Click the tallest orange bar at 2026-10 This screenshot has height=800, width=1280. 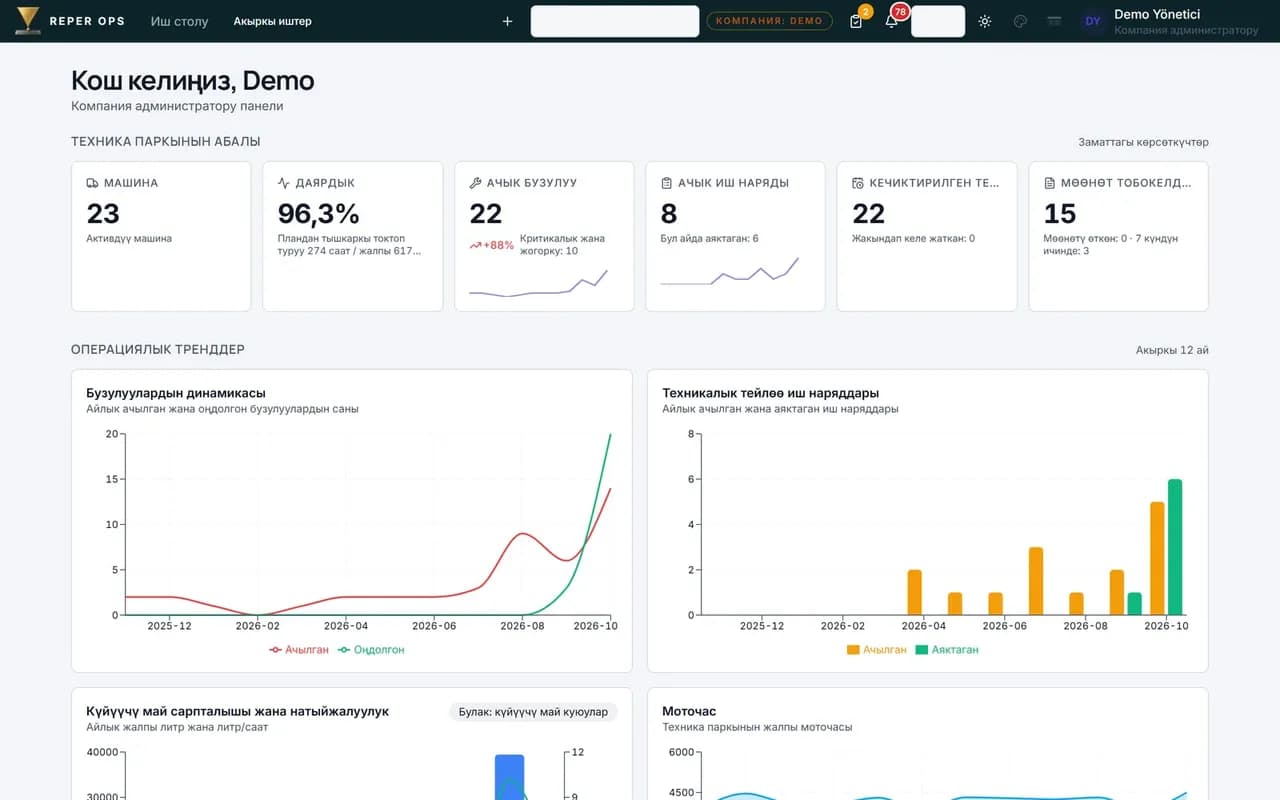point(1157,558)
